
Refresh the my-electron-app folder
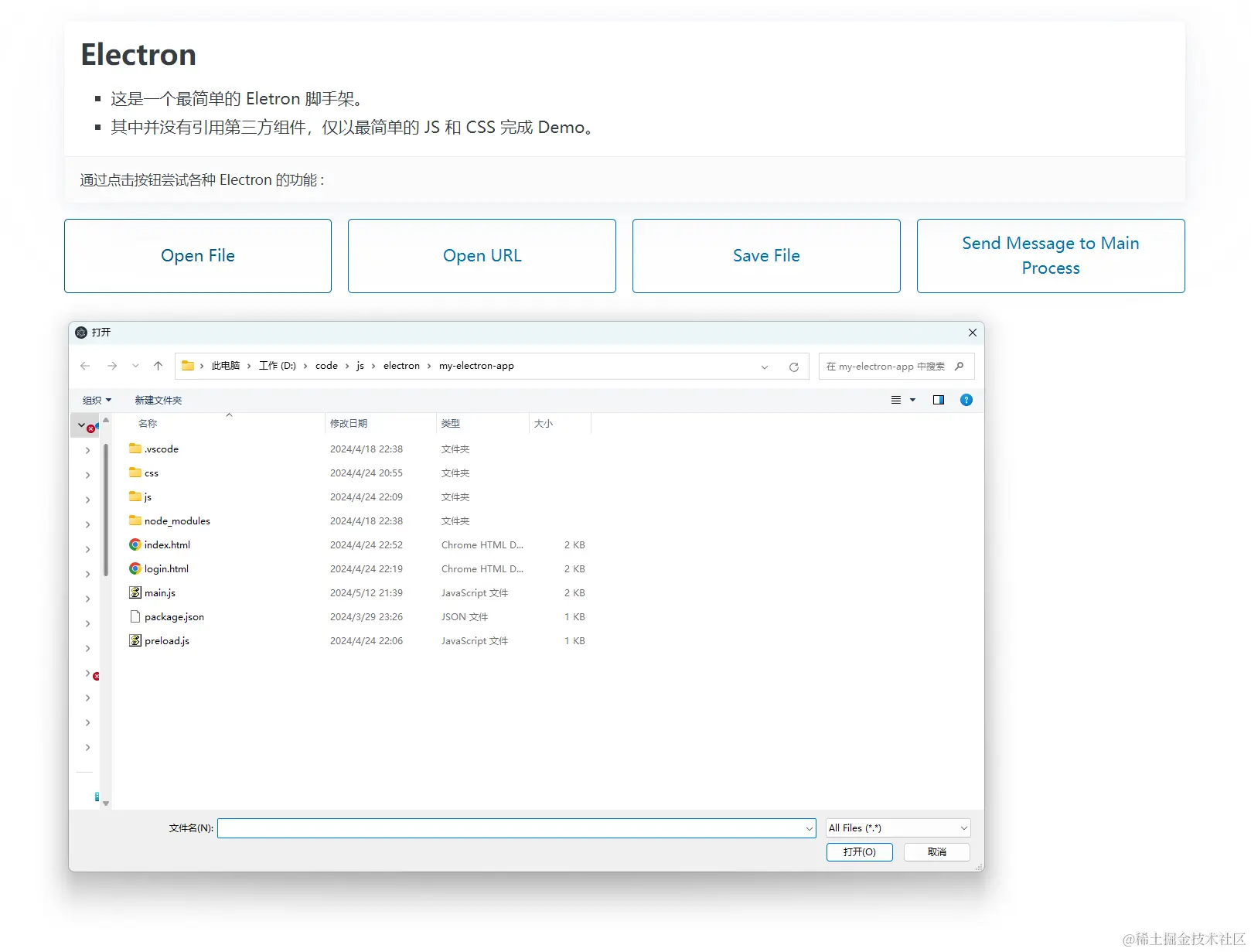pos(793,367)
